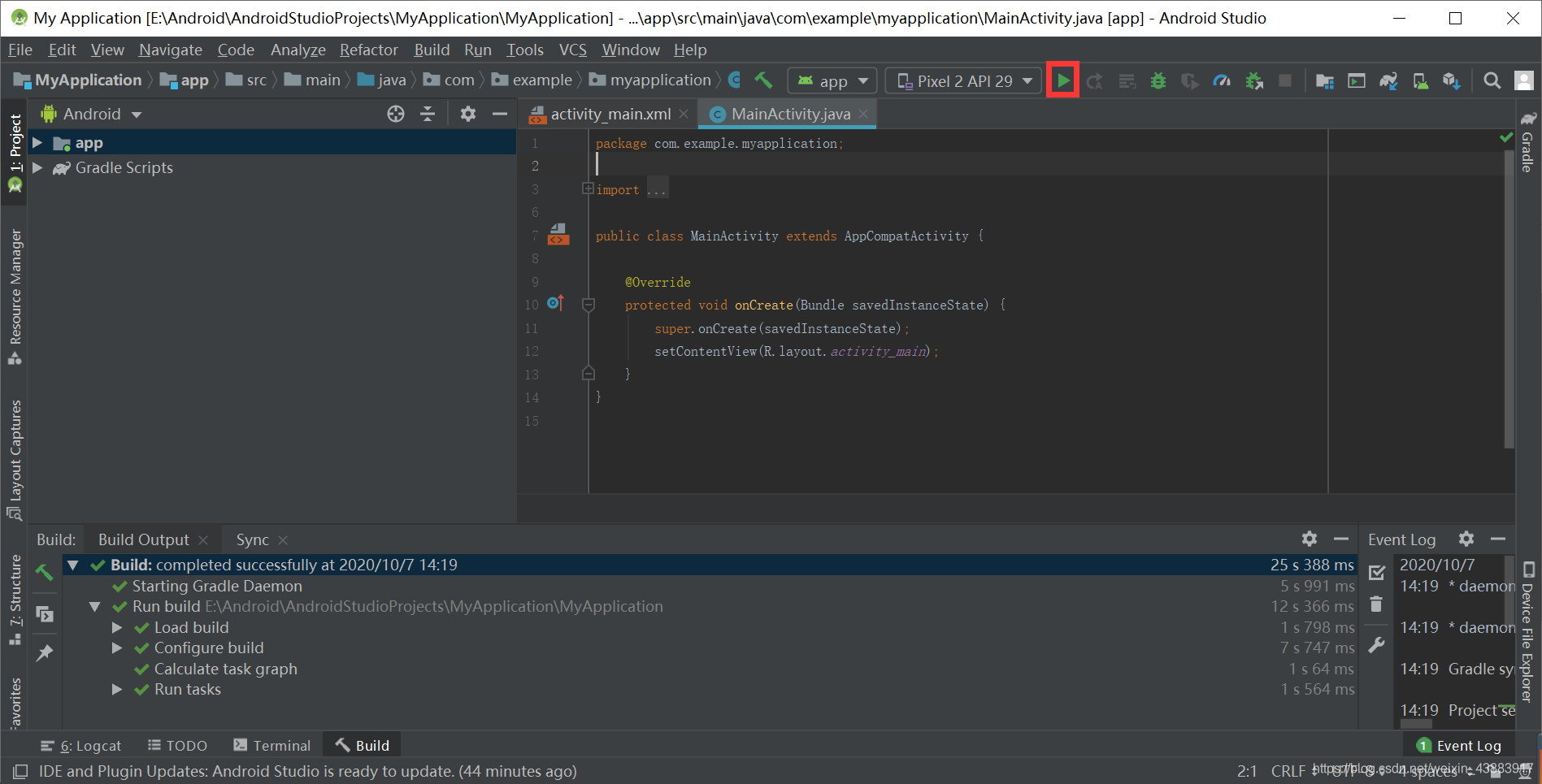Open the AVD Manager phone icon
The height and width of the screenshot is (784, 1542).
[x=1420, y=80]
